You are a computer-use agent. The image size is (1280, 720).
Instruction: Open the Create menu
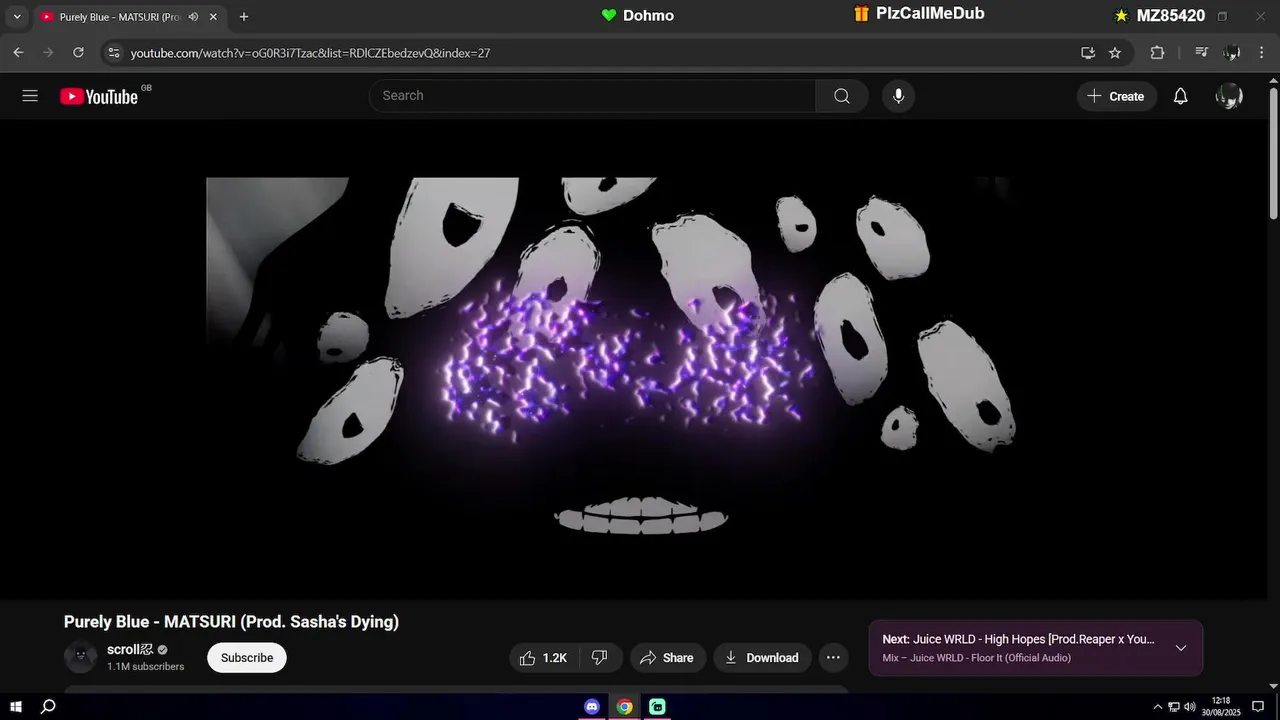[1116, 96]
